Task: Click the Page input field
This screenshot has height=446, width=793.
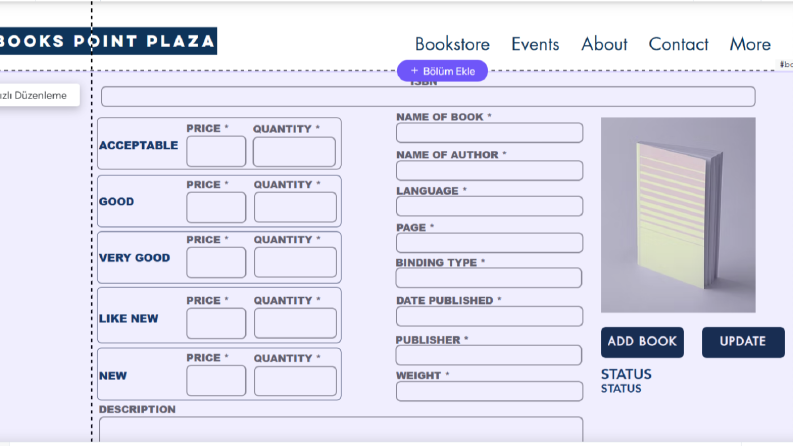Action: pos(490,243)
